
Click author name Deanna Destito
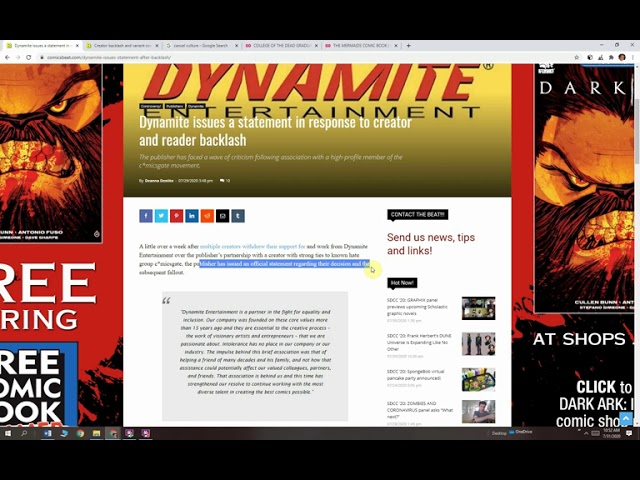[159, 181]
